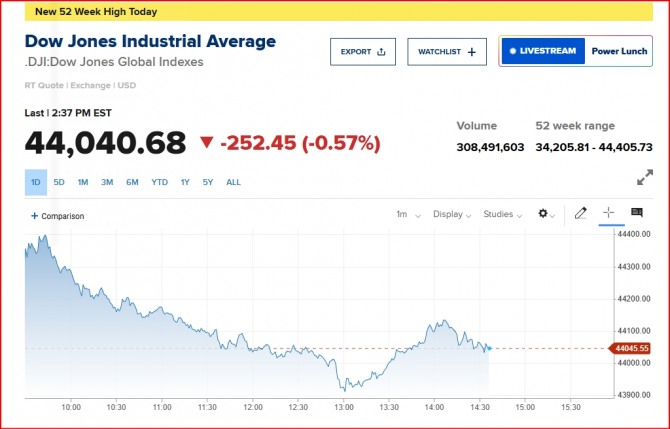This screenshot has height=429, width=670.
Task: Open the 1m interval dropdown
Action: [407, 214]
